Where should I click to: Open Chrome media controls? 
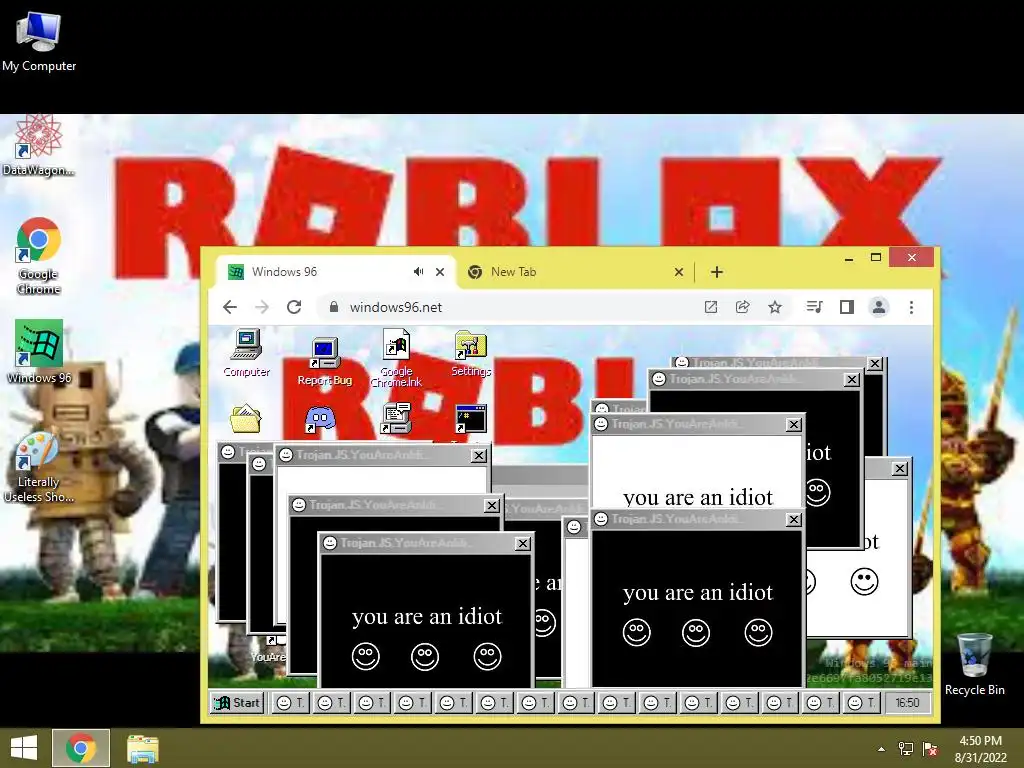814,307
